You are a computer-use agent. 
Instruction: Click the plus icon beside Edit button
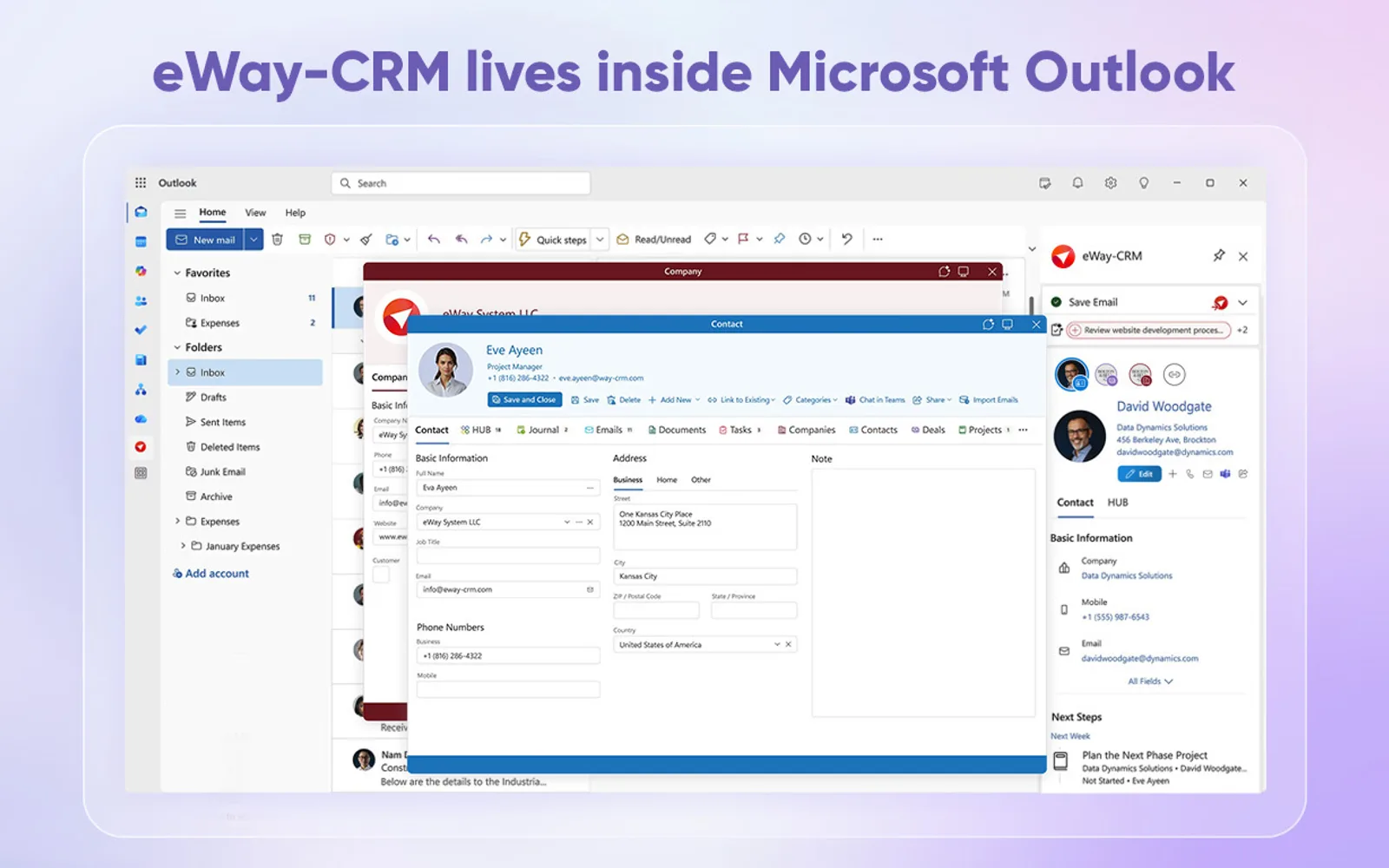(1173, 474)
